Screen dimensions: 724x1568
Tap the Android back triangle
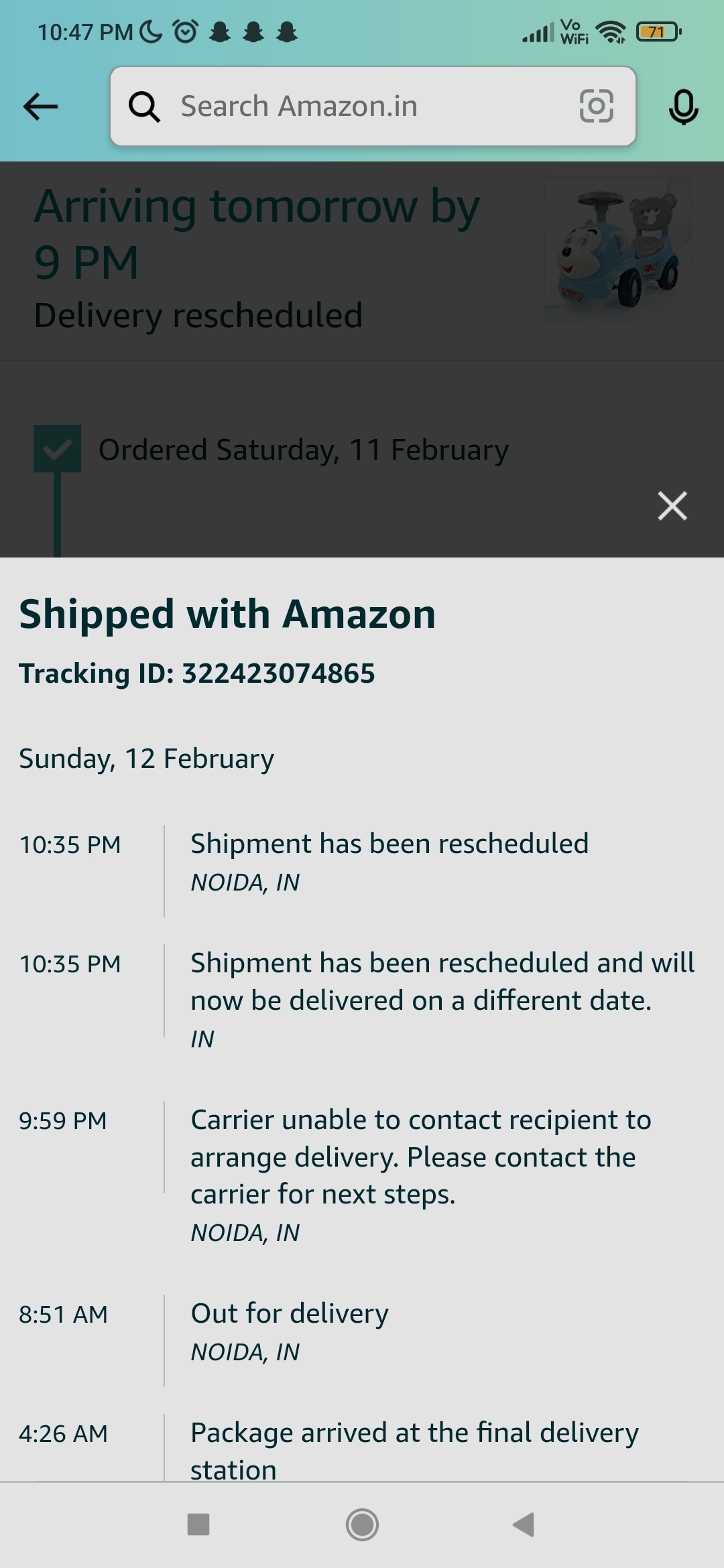click(524, 1524)
